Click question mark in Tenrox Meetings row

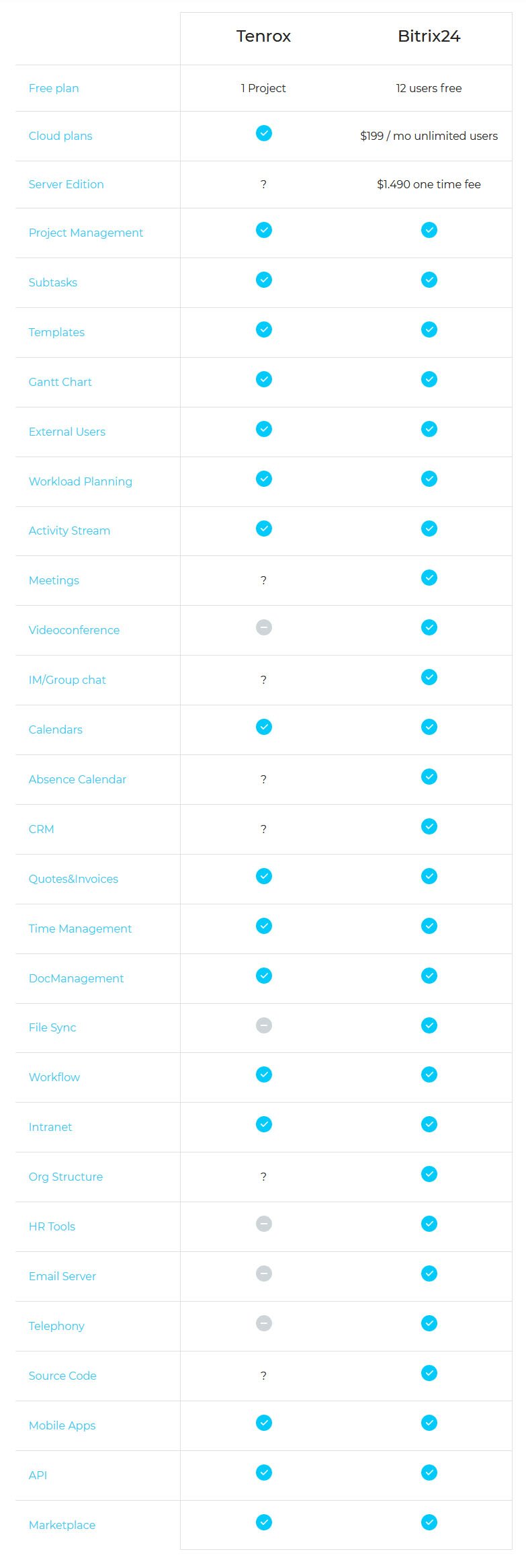263,580
